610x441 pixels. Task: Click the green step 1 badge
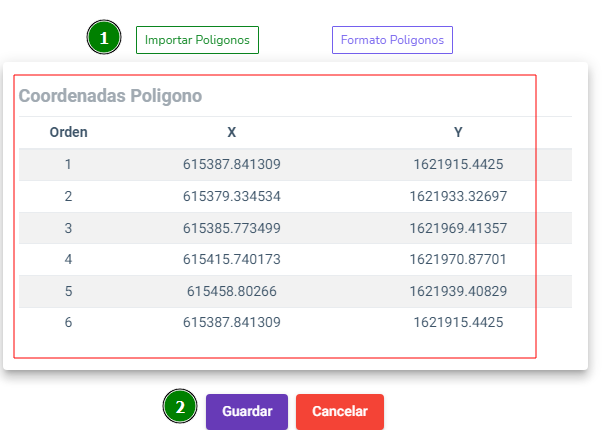pyautogui.click(x=104, y=37)
